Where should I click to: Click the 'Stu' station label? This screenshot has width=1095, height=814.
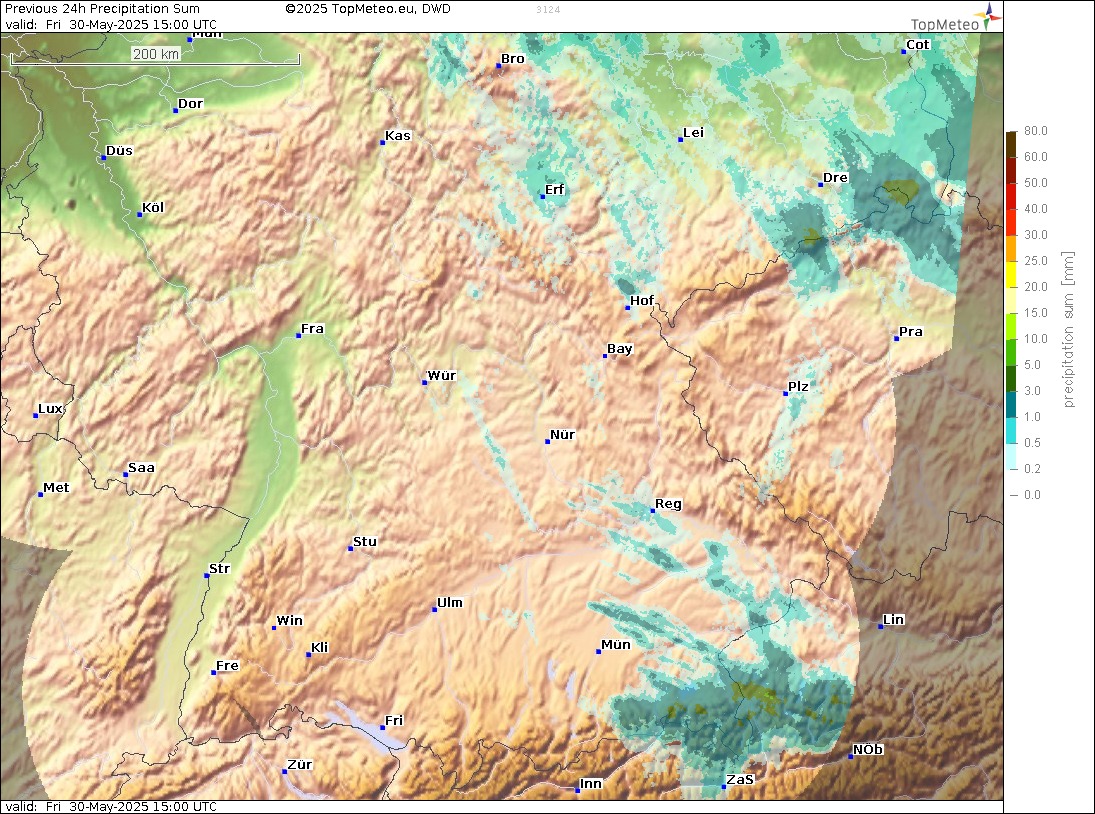pos(365,542)
